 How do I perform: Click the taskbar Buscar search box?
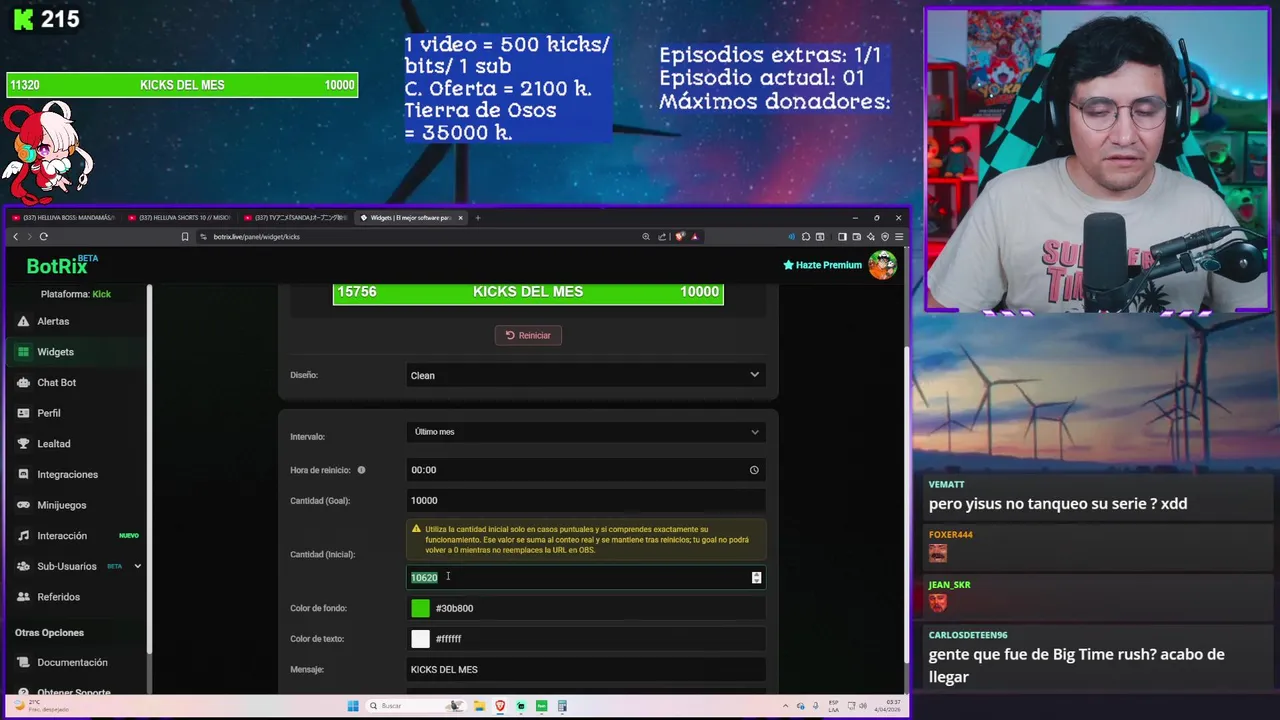(415, 706)
